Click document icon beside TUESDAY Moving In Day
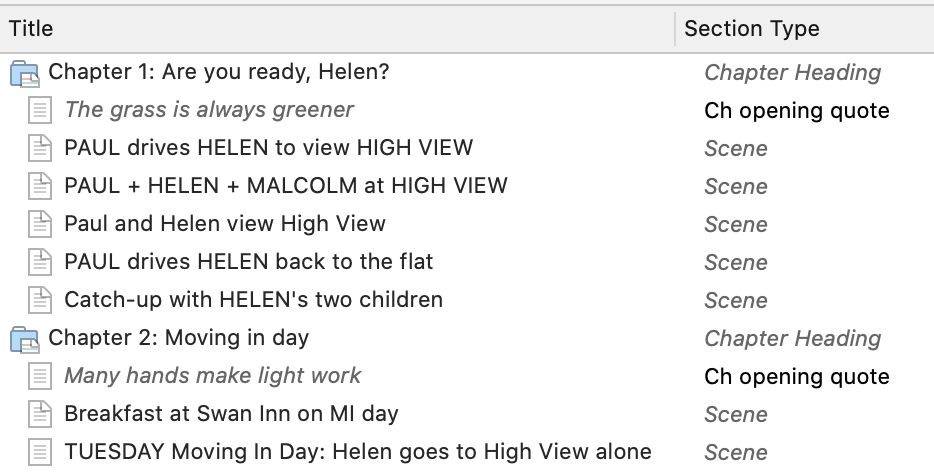Image resolution: width=934 pixels, height=476 pixels. tap(40, 452)
